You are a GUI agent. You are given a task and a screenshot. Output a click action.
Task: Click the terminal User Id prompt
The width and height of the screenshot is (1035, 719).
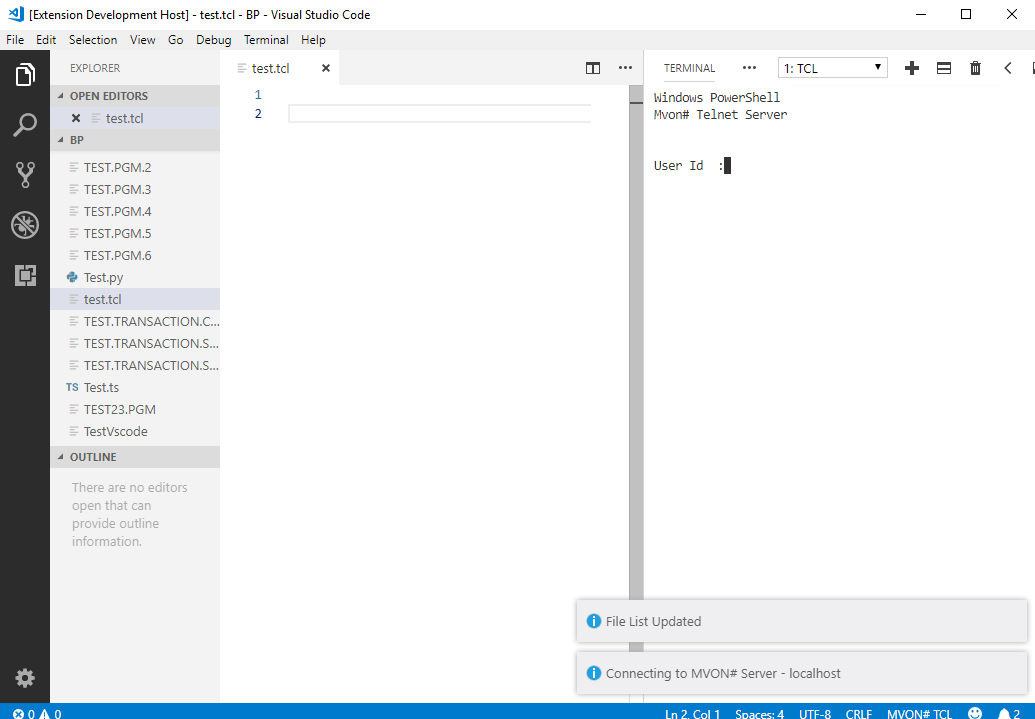coord(692,166)
